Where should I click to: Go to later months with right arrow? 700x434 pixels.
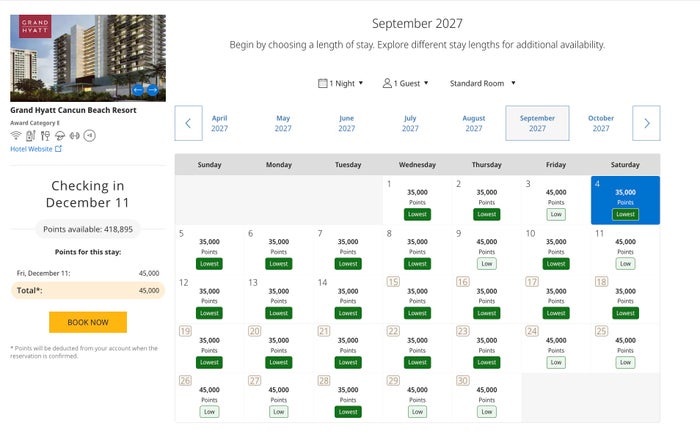[646, 123]
